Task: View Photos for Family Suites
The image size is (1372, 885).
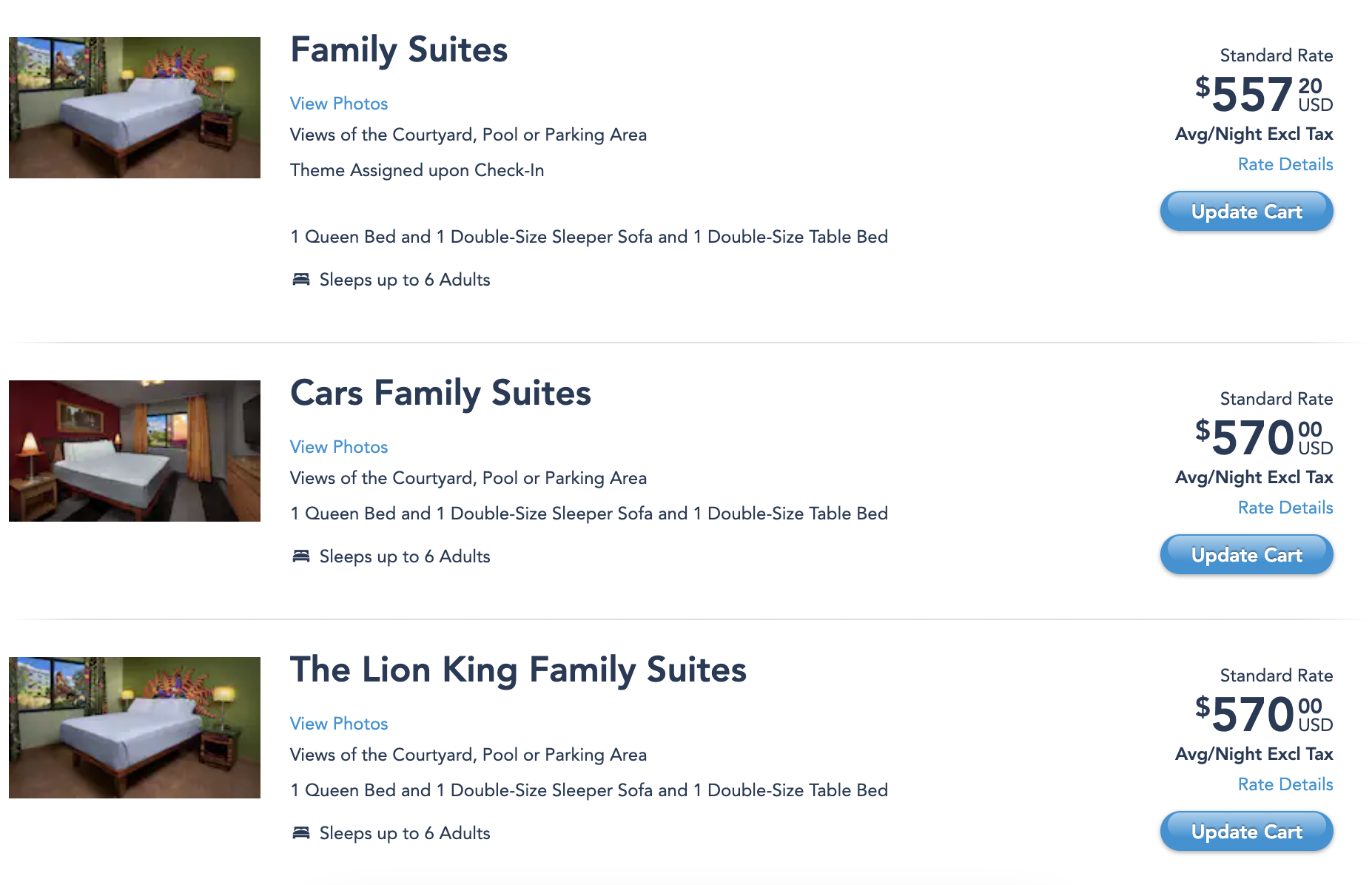Action: [x=339, y=104]
